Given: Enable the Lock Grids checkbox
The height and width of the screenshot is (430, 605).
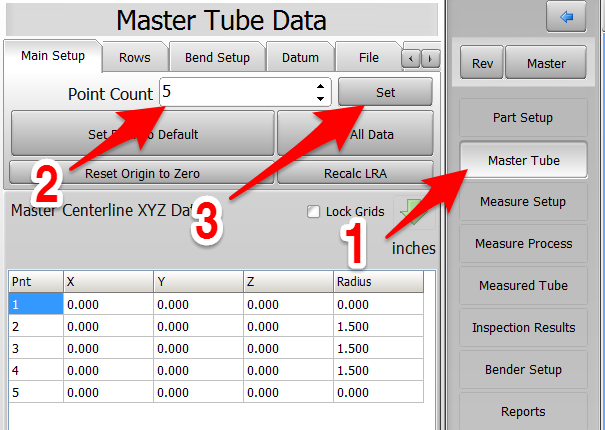Looking at the screenshot, I should 314,212.
